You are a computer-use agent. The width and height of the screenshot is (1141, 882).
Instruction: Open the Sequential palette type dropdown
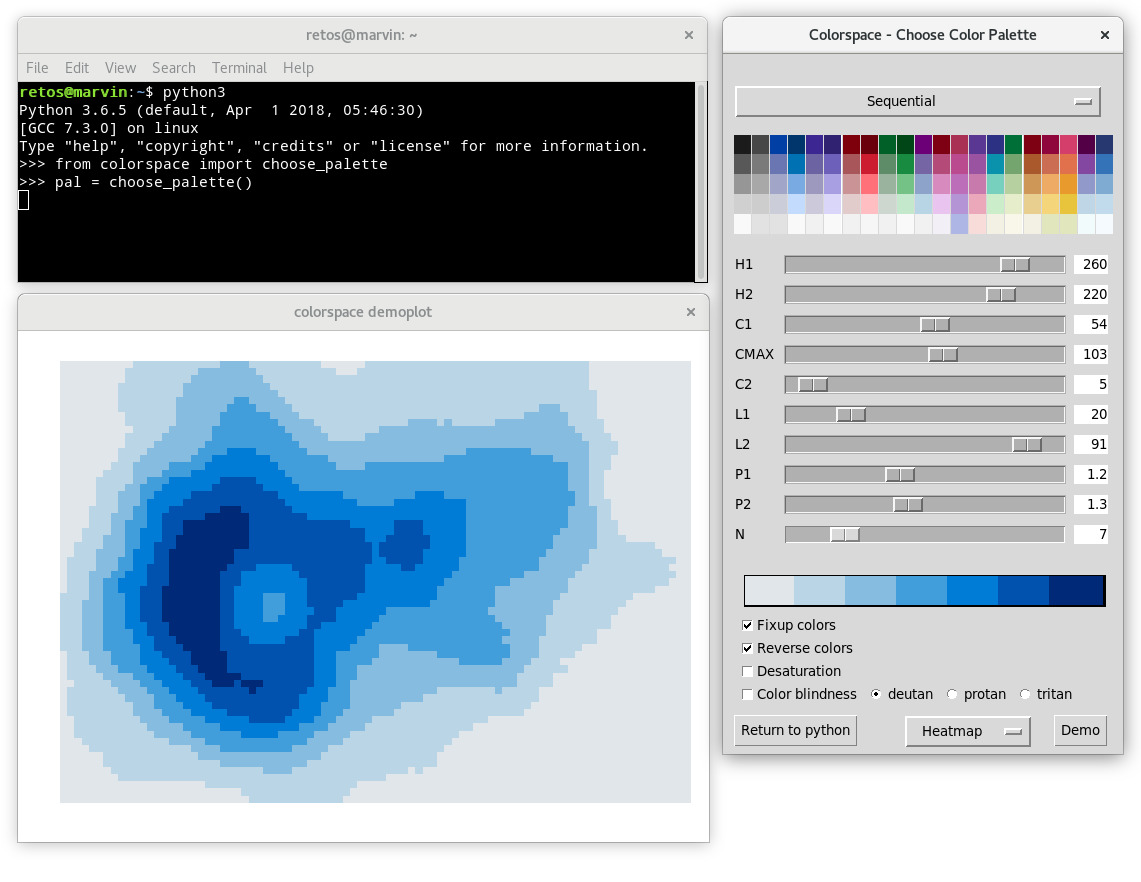click(917, 101)
